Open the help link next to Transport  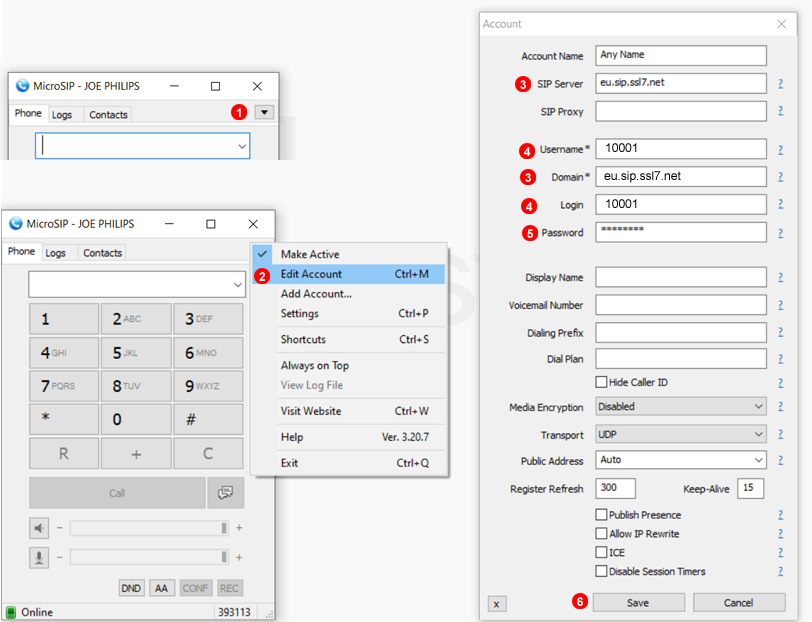[x=780, y=434]
